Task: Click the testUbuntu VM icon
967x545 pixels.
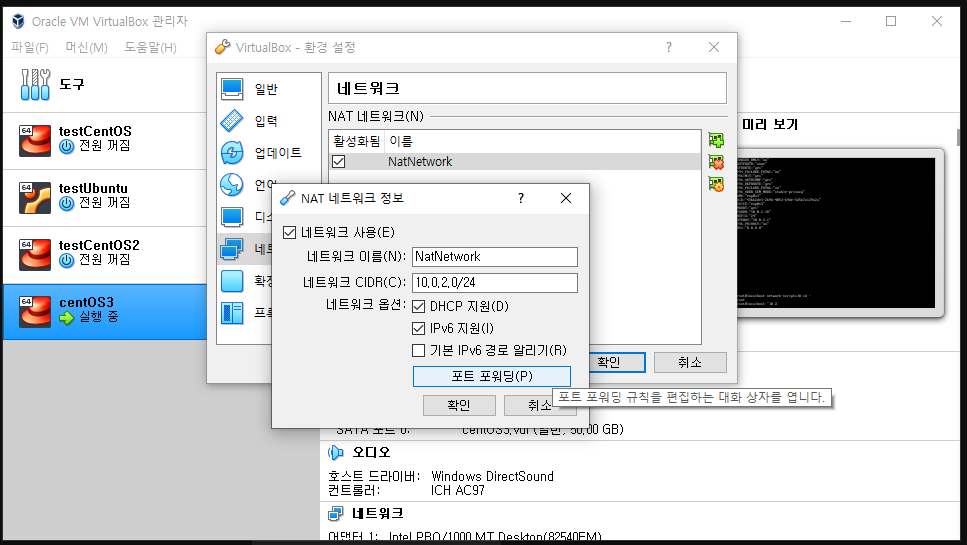Action: (35, 197)
